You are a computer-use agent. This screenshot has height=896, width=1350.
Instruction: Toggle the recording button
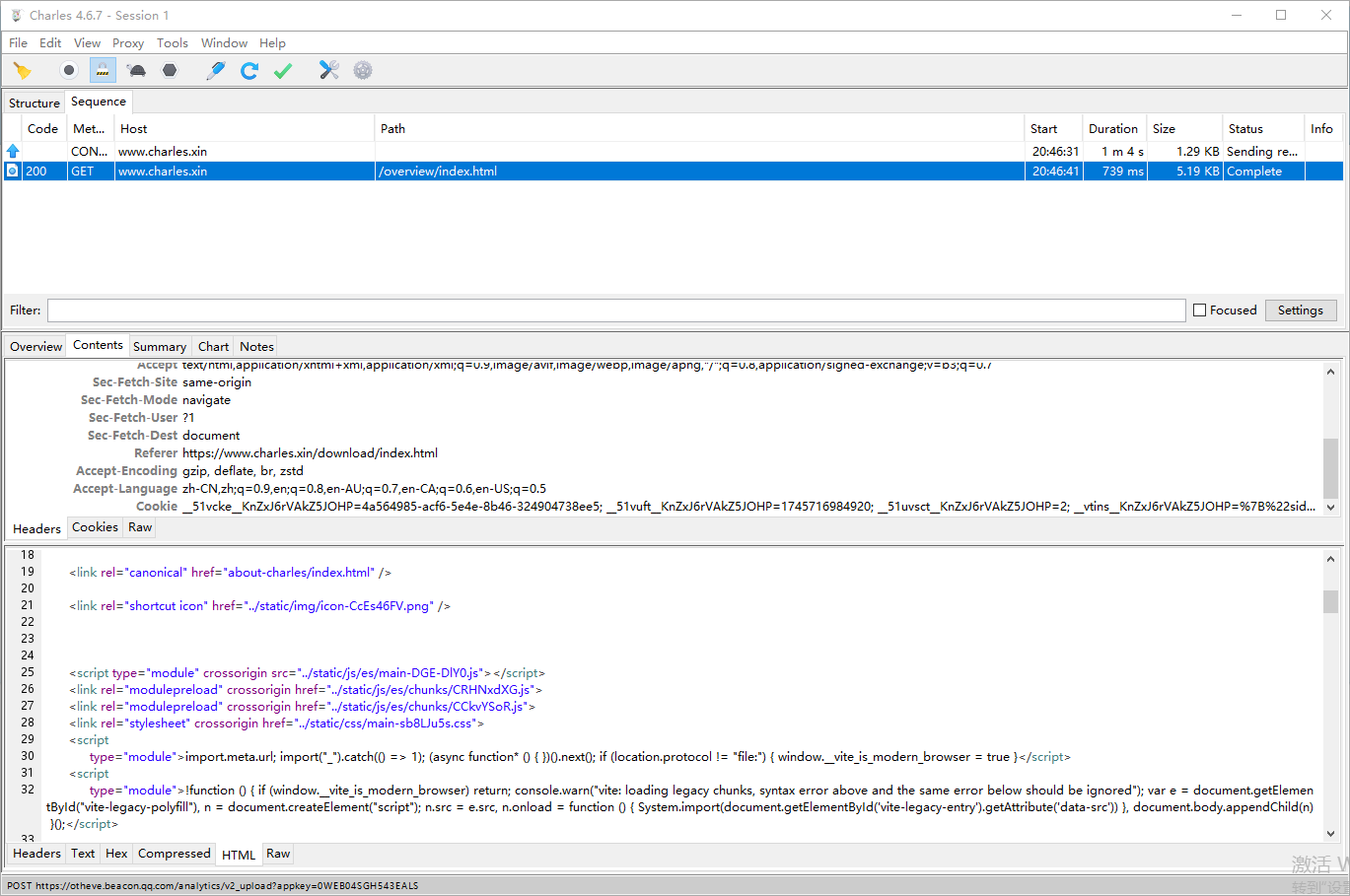pyautogui.click(x=68, y=70)
